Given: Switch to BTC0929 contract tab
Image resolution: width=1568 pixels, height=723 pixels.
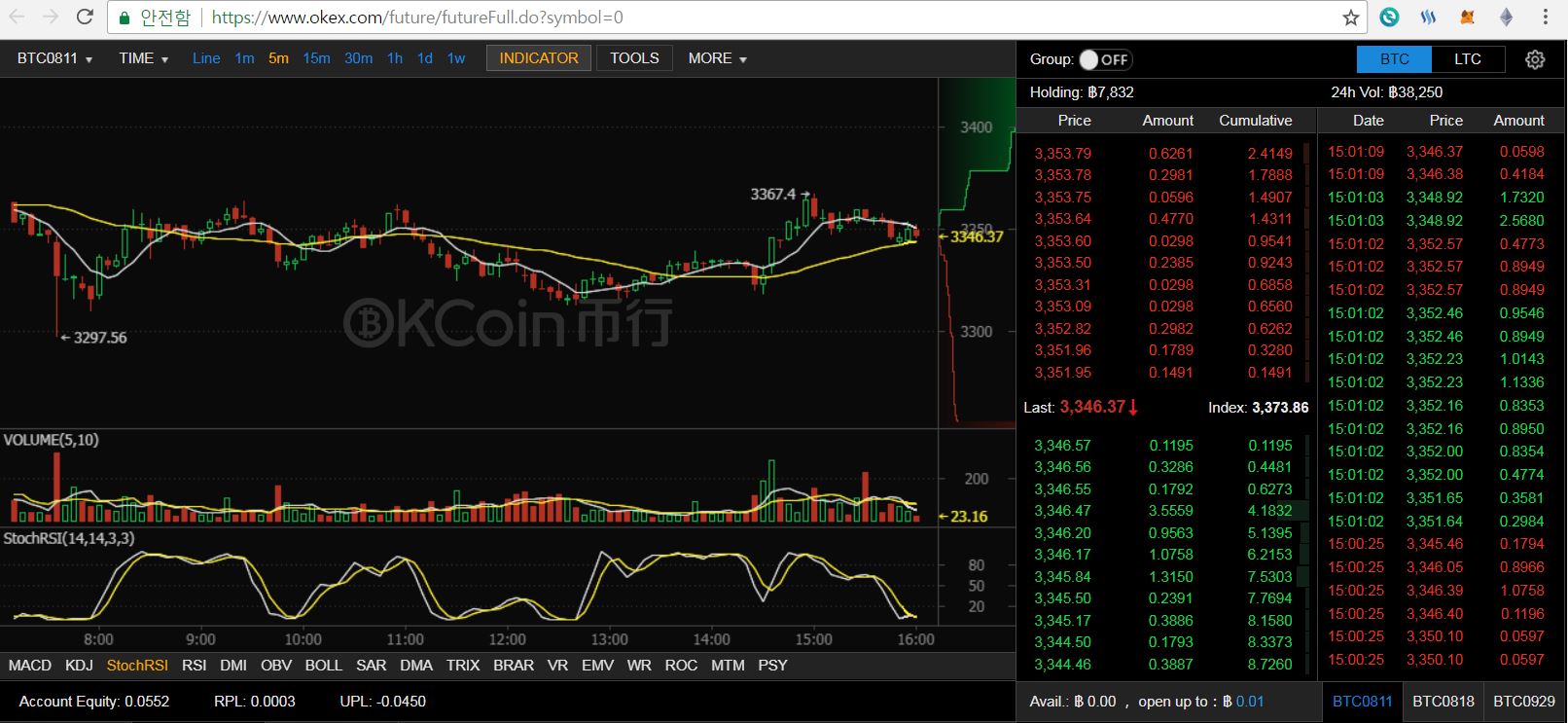Looking at the screenshot, I should pyautogui.click(x=1524, y=702).
